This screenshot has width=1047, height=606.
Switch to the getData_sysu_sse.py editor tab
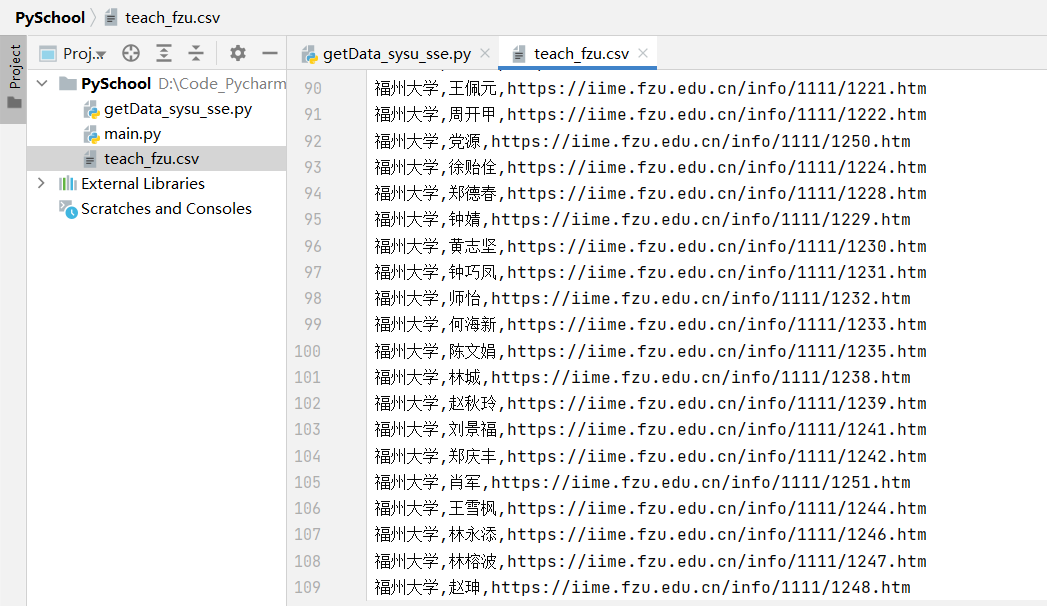tap(397, 53)
